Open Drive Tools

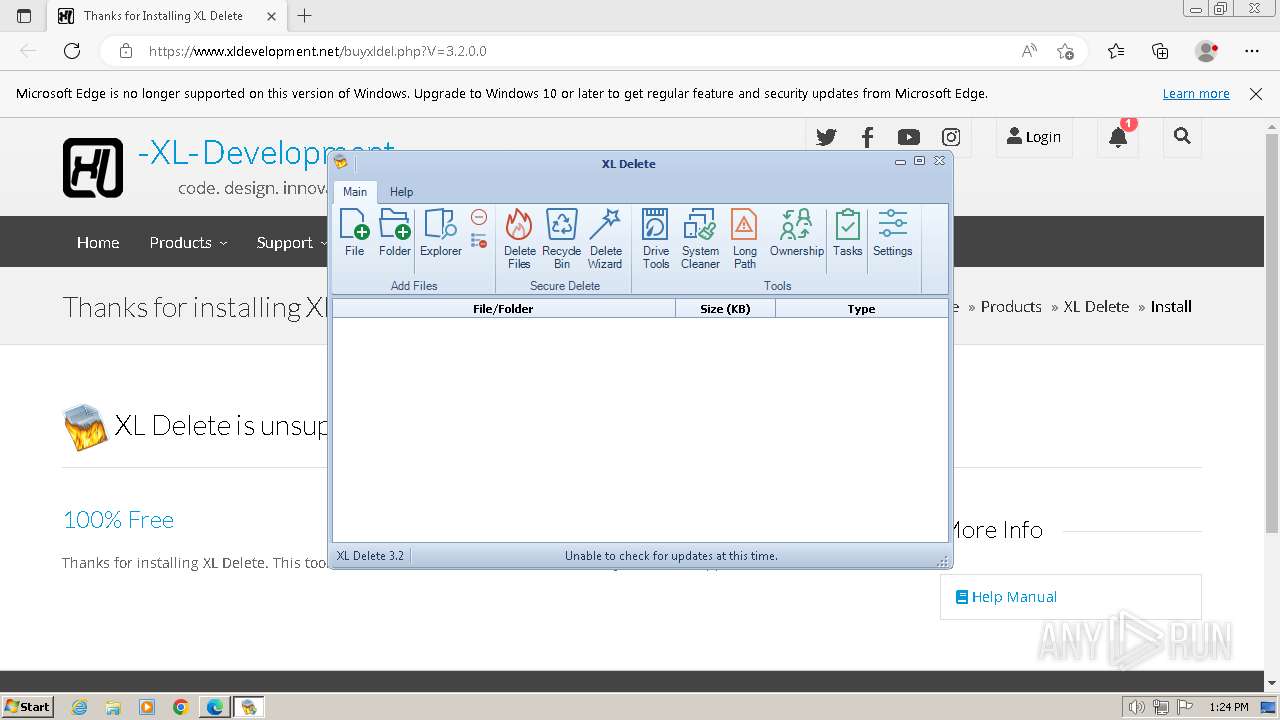tap(656, 239)
